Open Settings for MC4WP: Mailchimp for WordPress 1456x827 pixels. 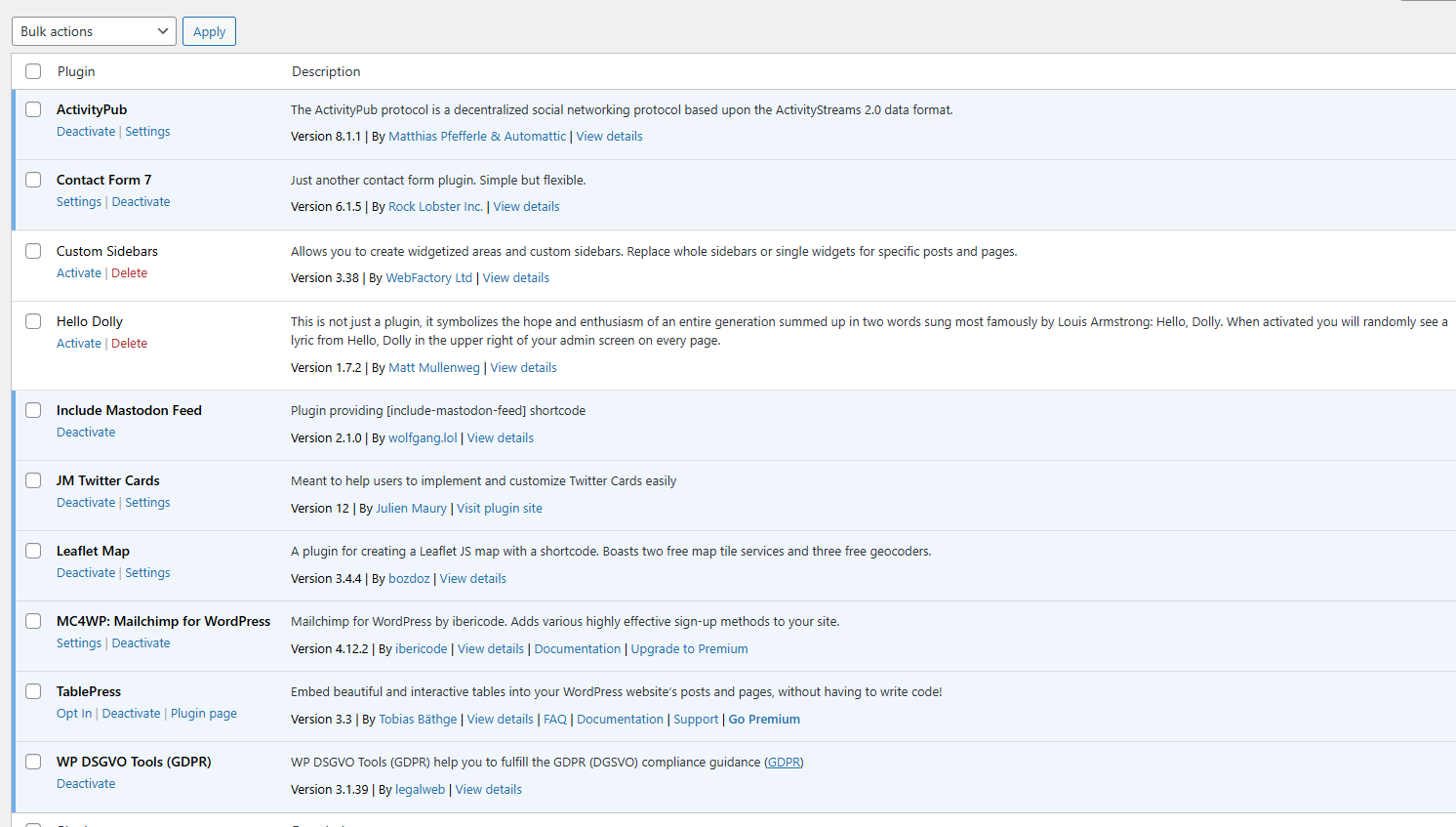pyautogui.click(x=79, y=643)
